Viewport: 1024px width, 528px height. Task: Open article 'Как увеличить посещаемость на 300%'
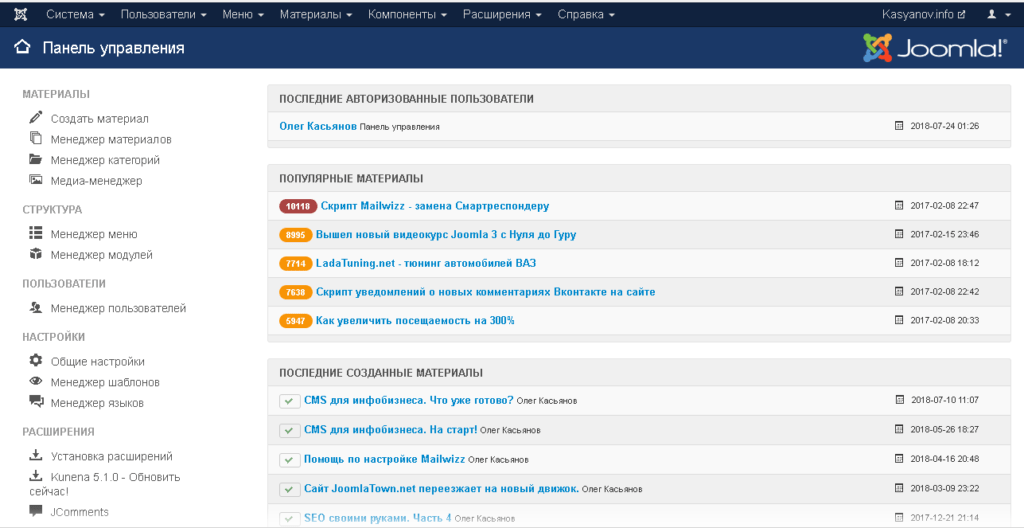(x=415, y=321)
